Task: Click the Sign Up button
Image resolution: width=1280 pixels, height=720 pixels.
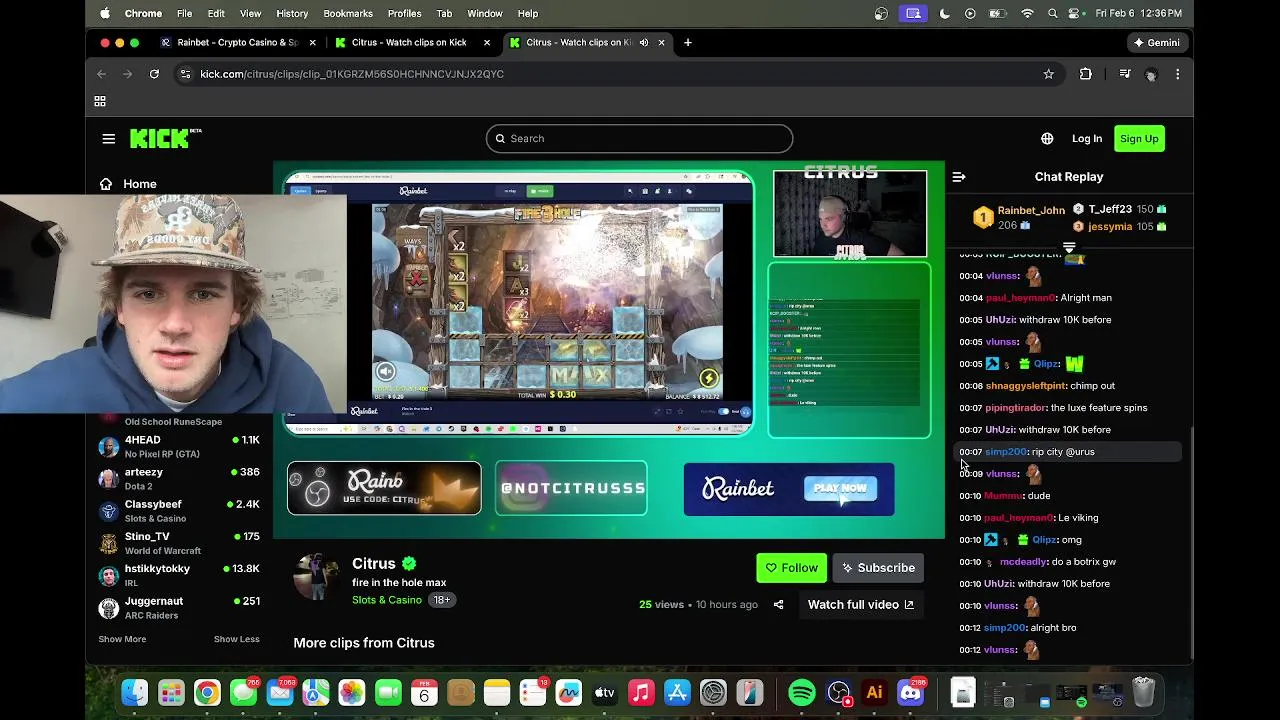Action: tap(1139, 139)
